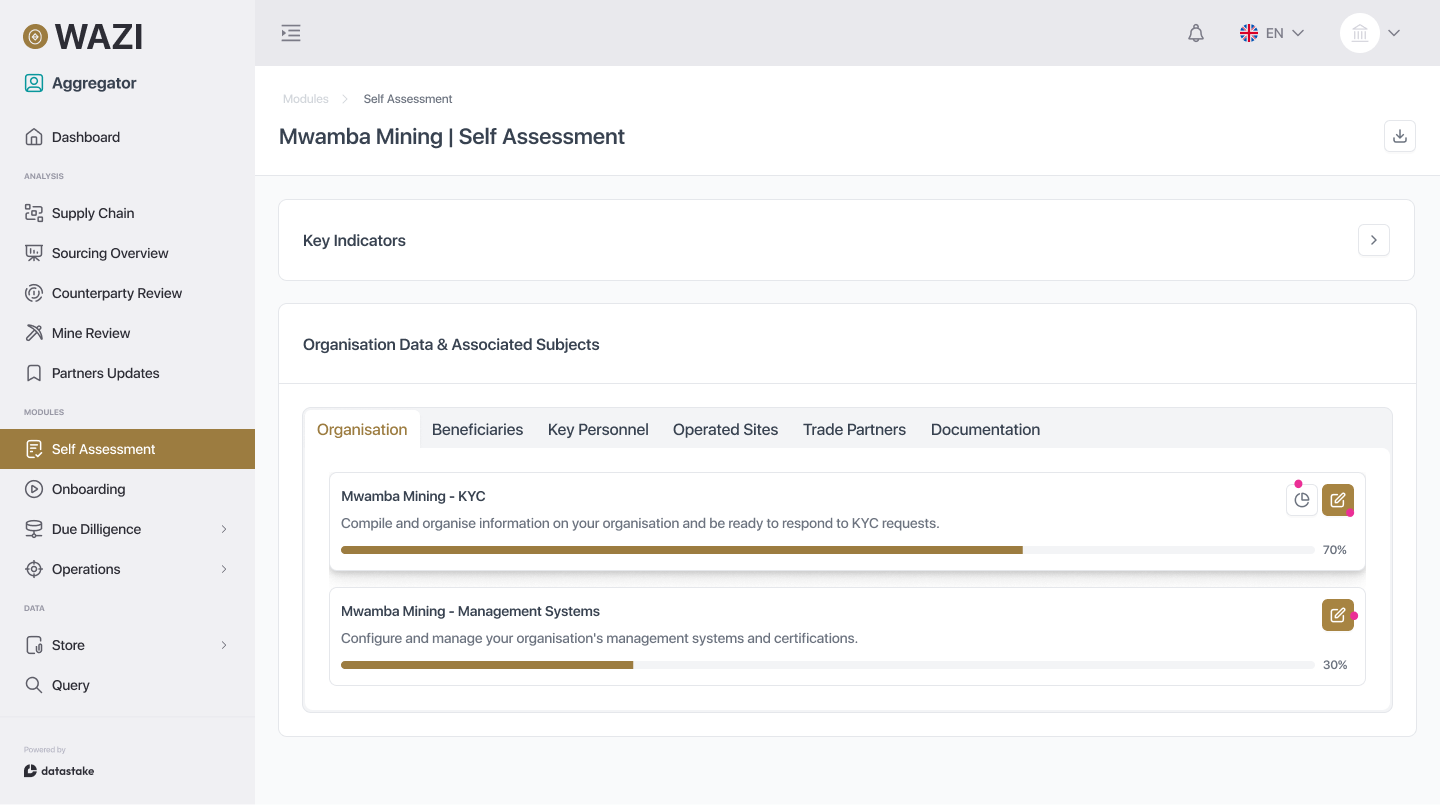Click the Due Dilligence database icon
1440x805 pixels.
pos(34,529)
